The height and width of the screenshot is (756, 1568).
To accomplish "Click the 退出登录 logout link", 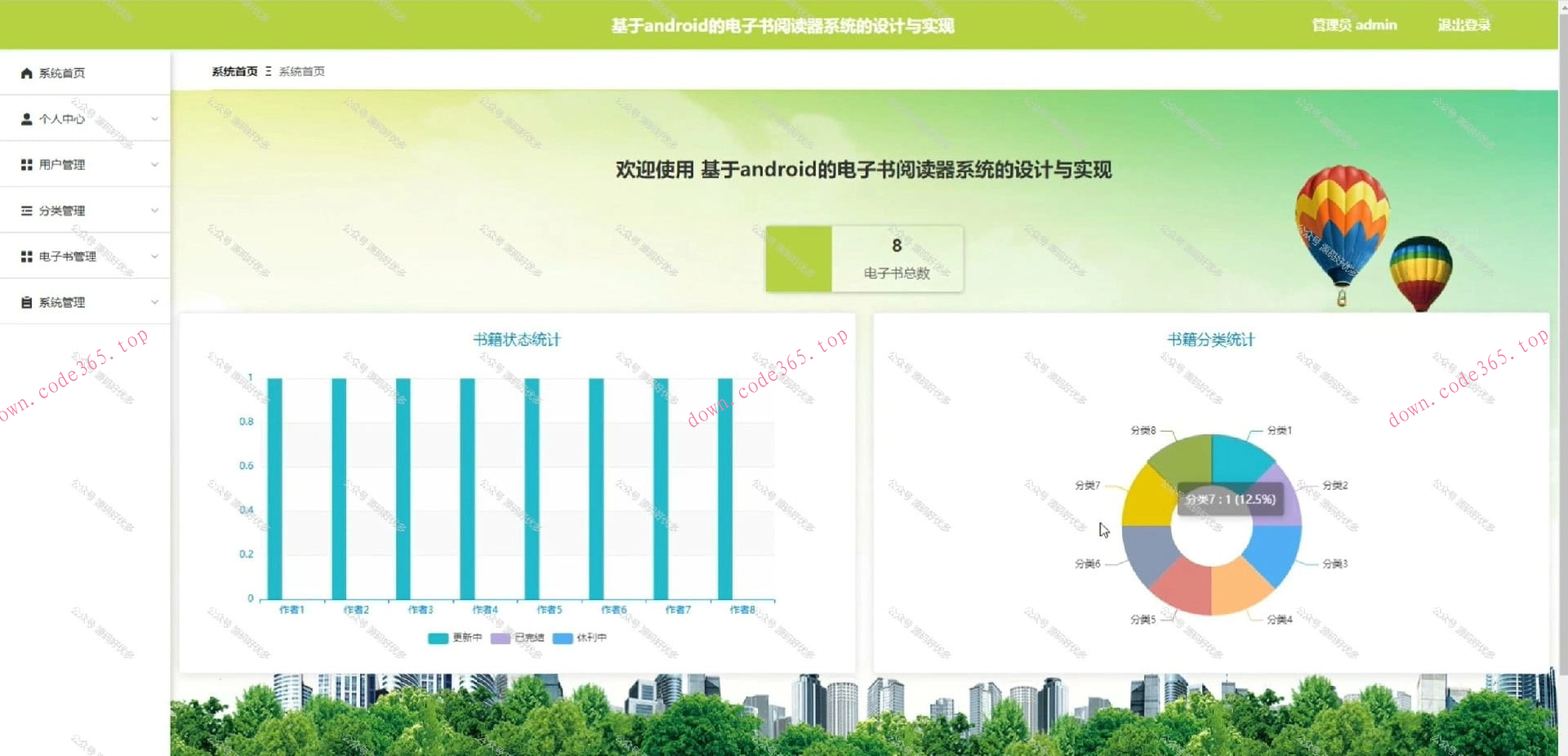I will tap(1463, 25).
